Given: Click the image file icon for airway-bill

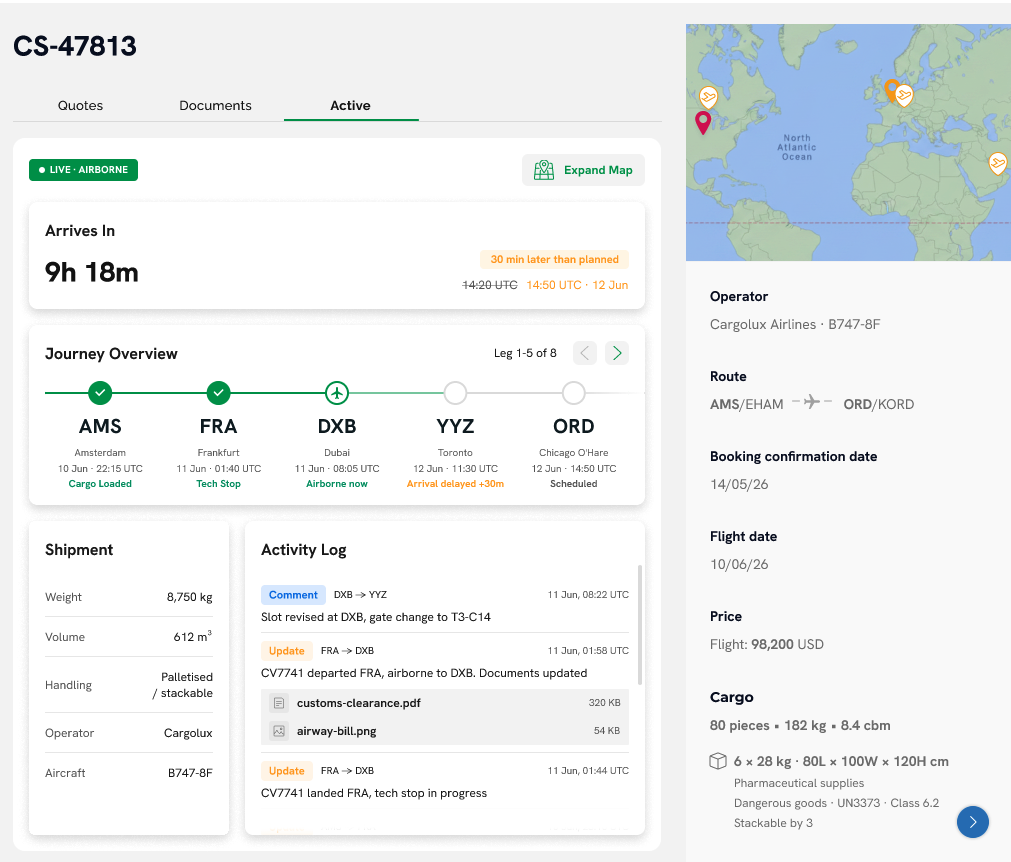Looking at the screenshot, I should coord(279,731).
